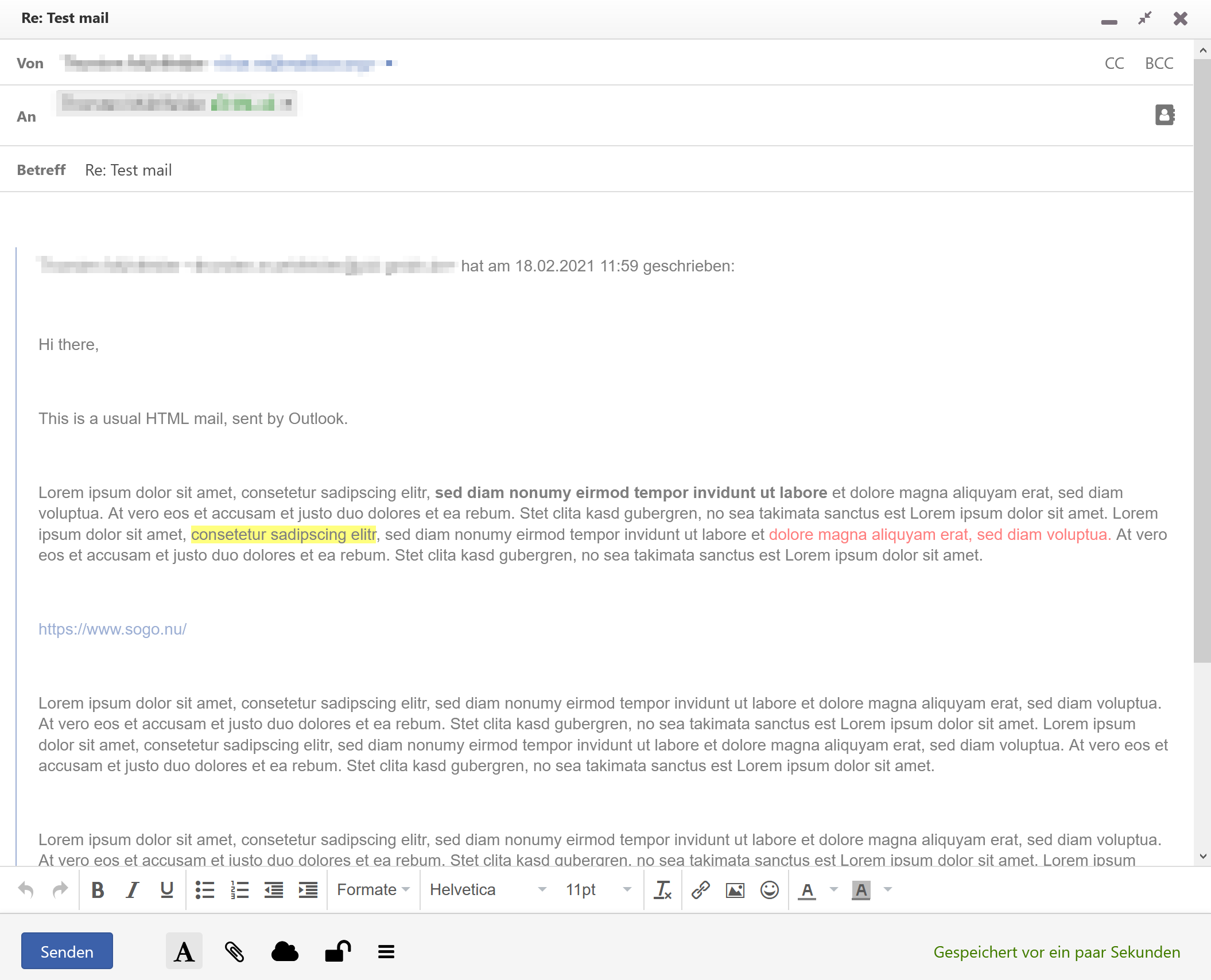Open the Formate dropdown

[x=374, y=890]
